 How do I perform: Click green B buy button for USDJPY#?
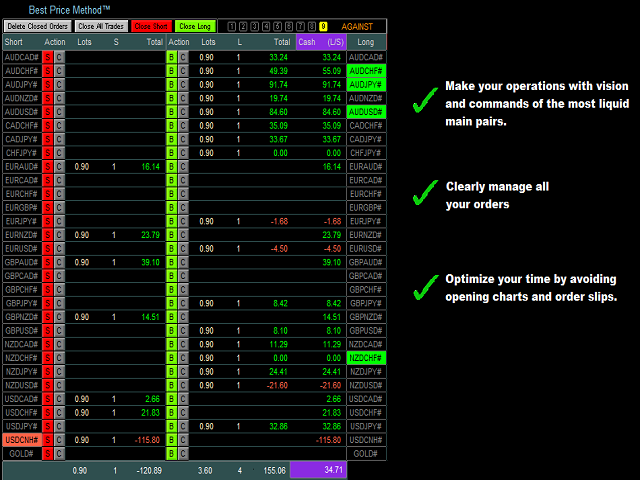coord(171,426)
